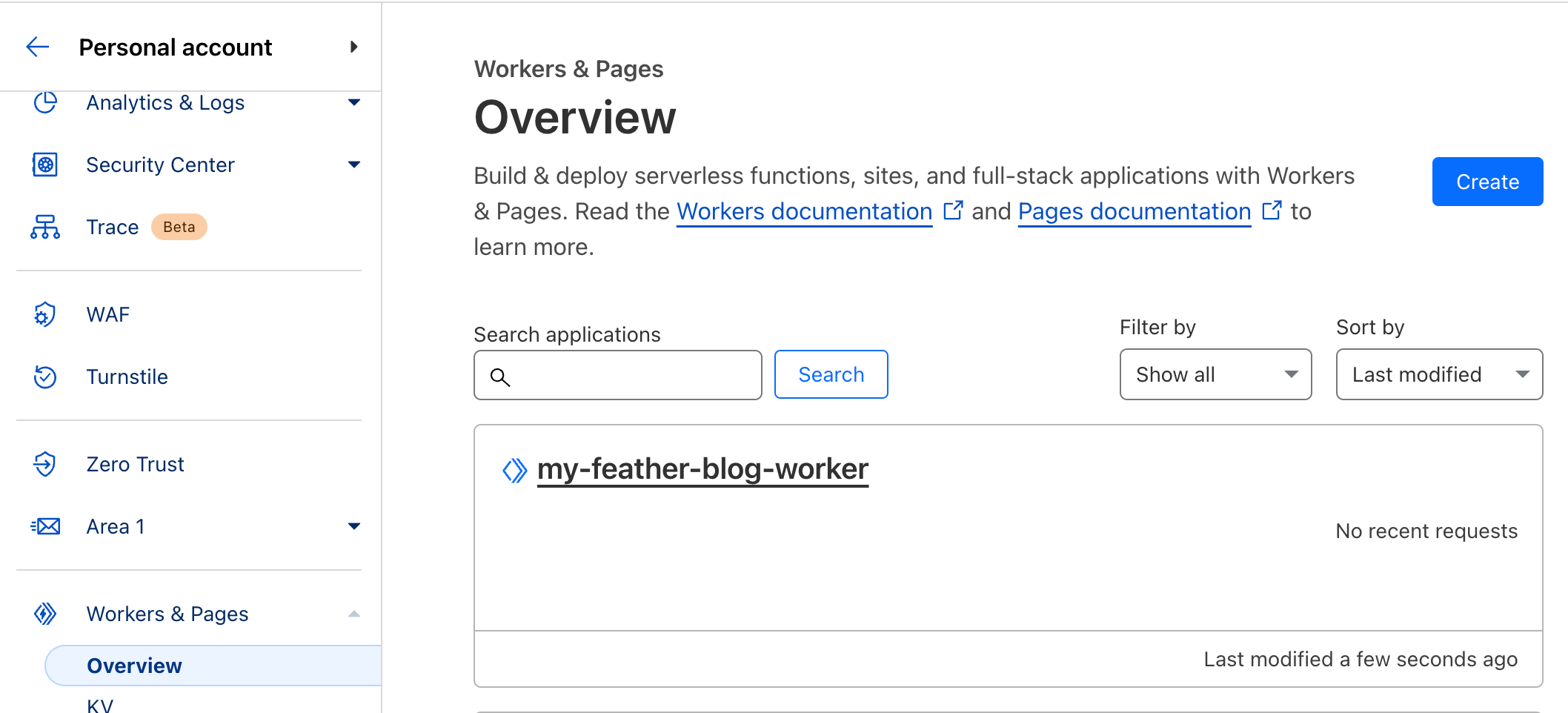Expand Analytics & Logs dropdown arrow
This screenshot has height=713, width=1568.
[x=354, y=102]
